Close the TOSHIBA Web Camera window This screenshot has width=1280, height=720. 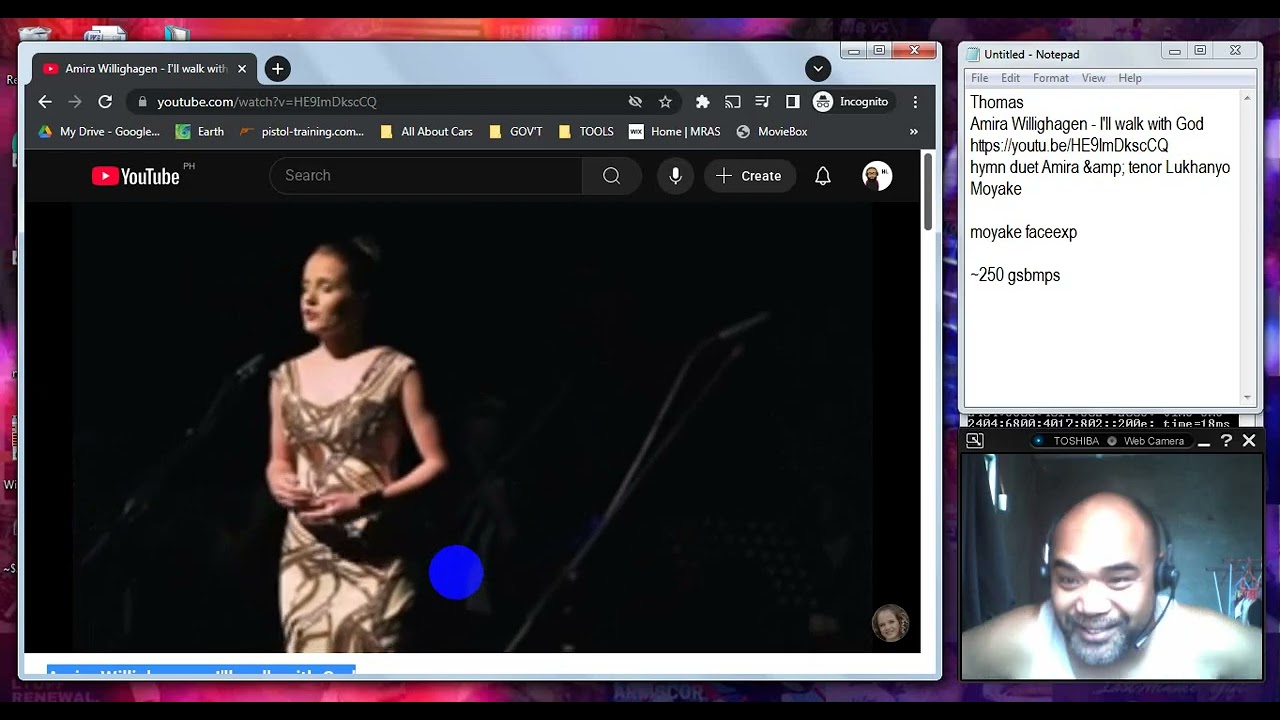click(1249, 440)
